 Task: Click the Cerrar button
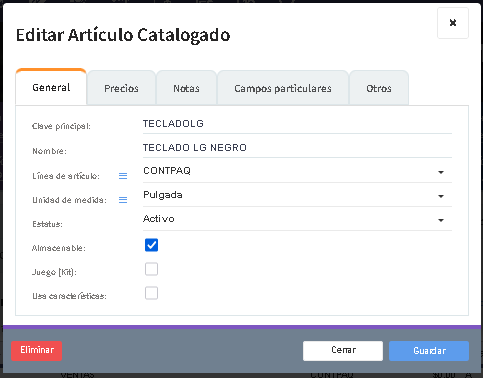click(343, 351)
